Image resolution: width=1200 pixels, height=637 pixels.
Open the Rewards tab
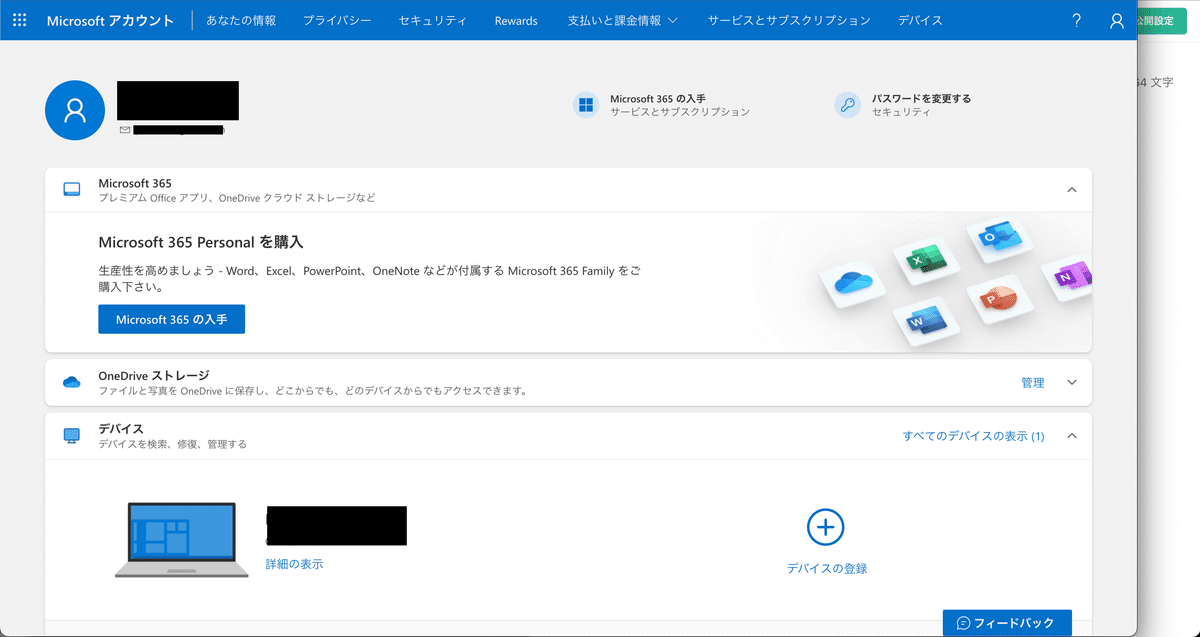pyautogui.click(x=516, y=20)
